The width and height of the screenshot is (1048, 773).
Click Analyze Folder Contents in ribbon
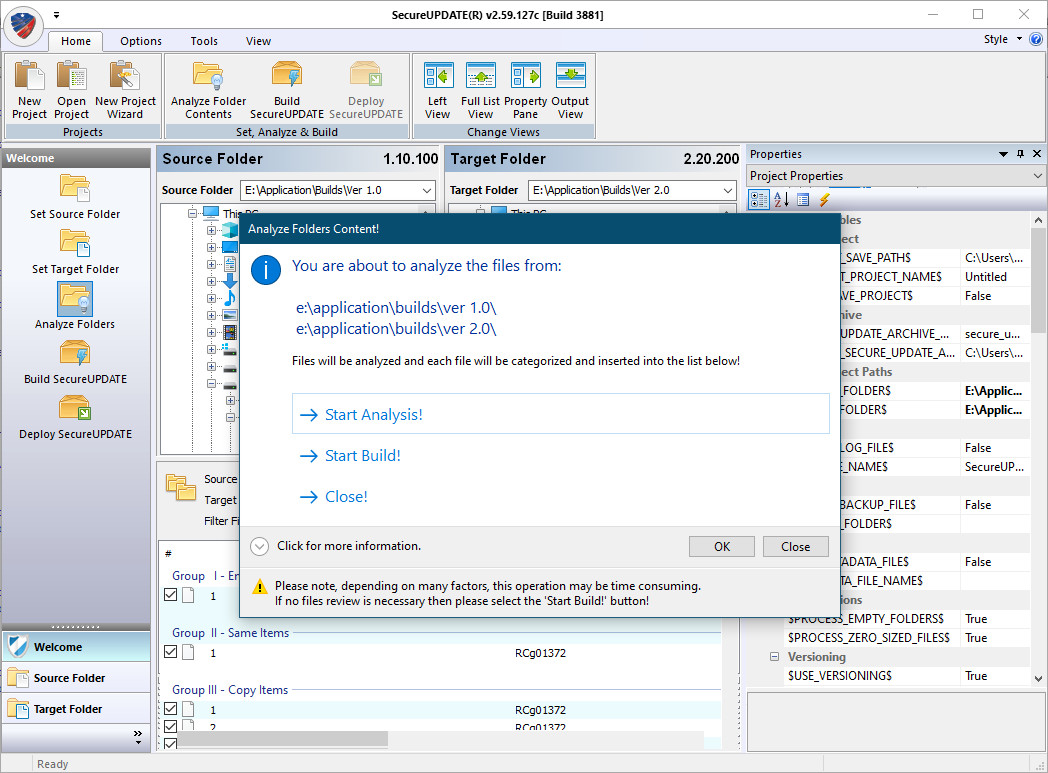209,90
